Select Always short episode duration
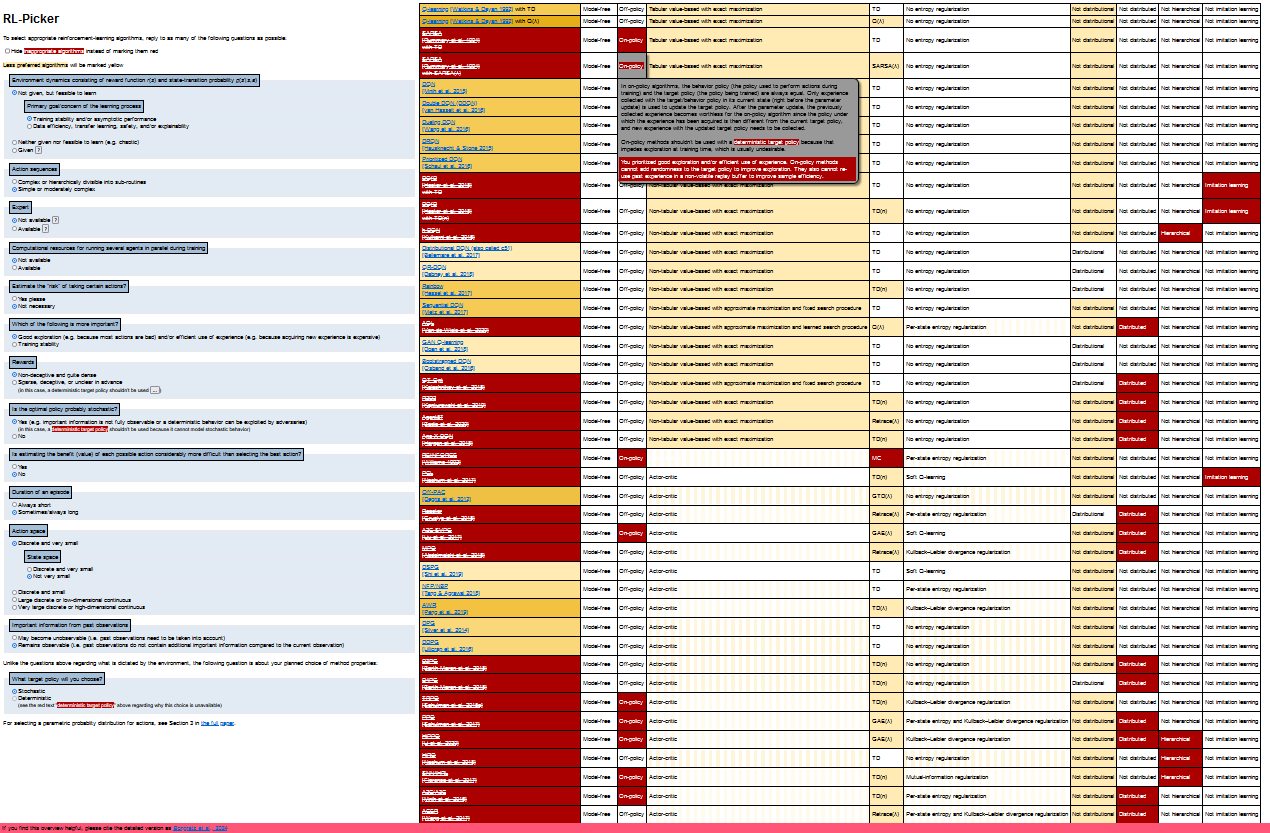The image size is (1270, 833). (14, 504)
